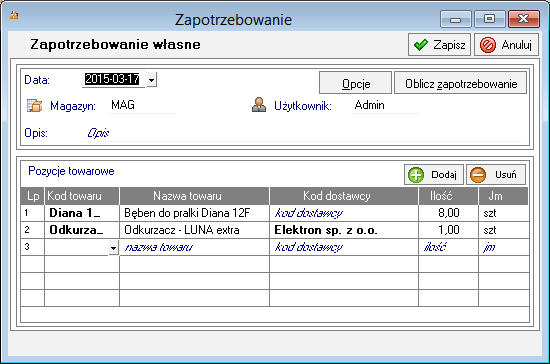
Task: Click the Admin user field
Action: (x=386, y=105)
